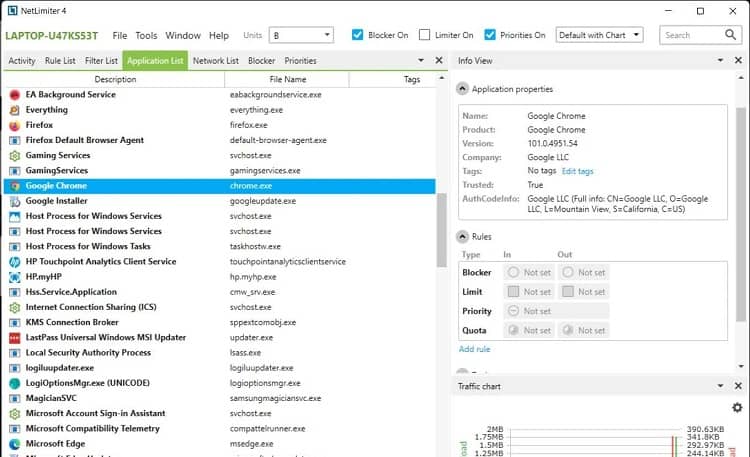This screenshot has width=750, height=457.
Task: Click the LastPass Universal Windows MSI Updater icon
Action: 15,338
